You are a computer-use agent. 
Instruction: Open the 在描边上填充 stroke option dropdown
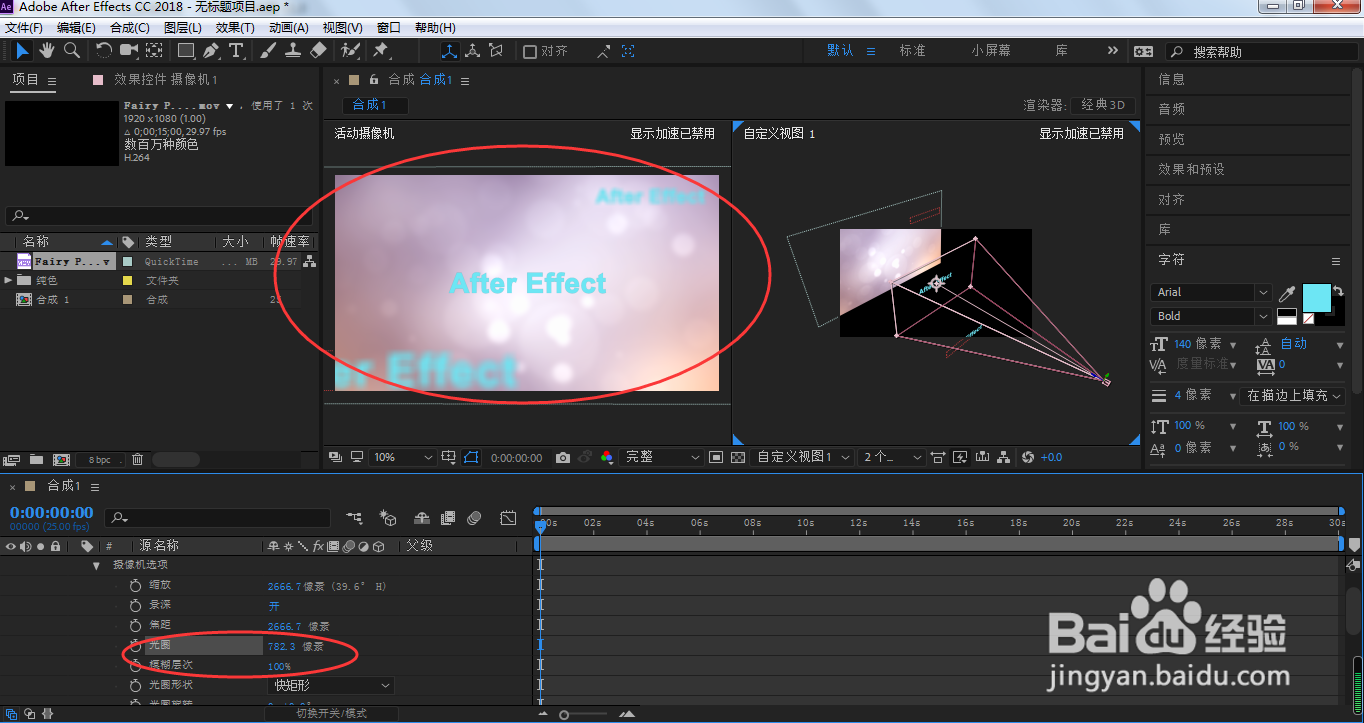(1293, 396)
